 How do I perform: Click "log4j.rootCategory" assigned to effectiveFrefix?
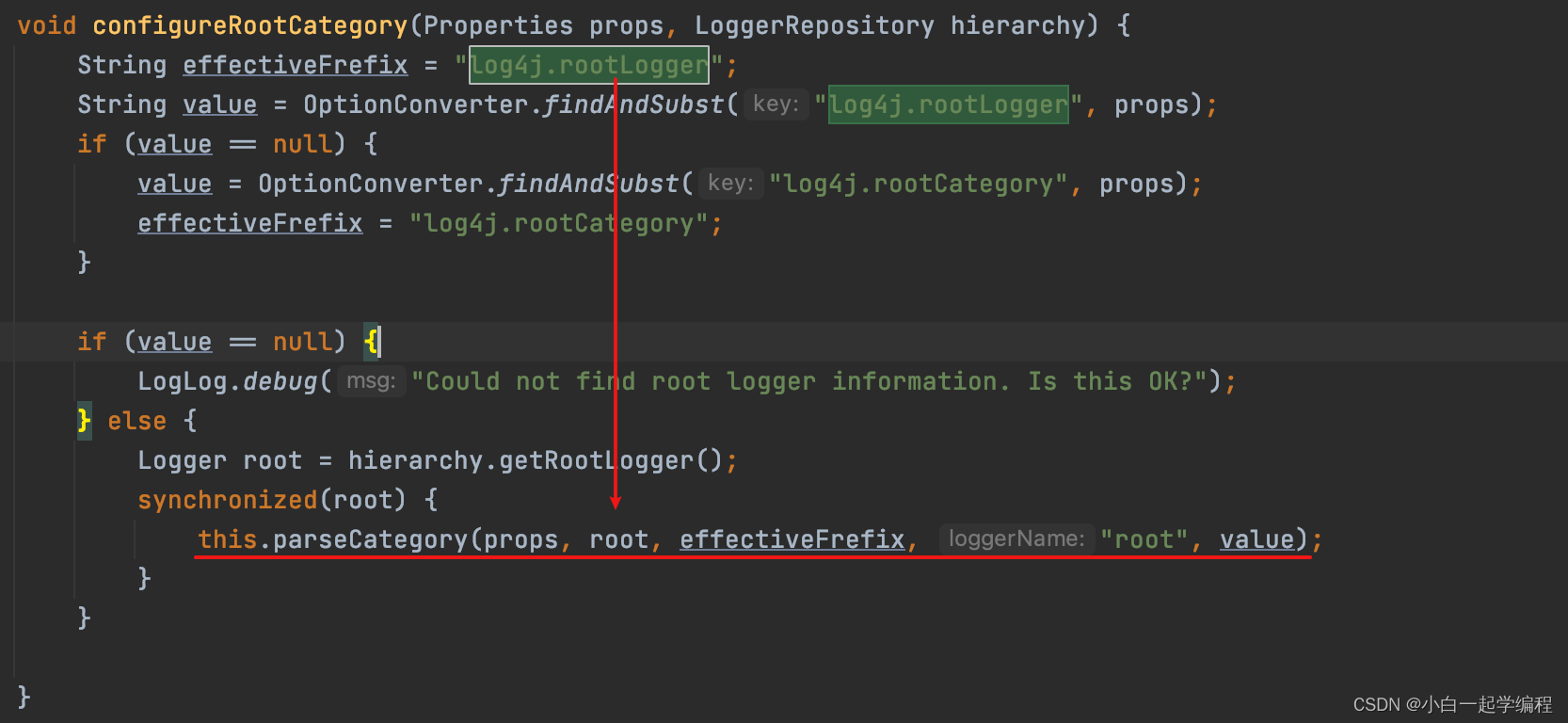pyautogui.click(x=559, y=223)
